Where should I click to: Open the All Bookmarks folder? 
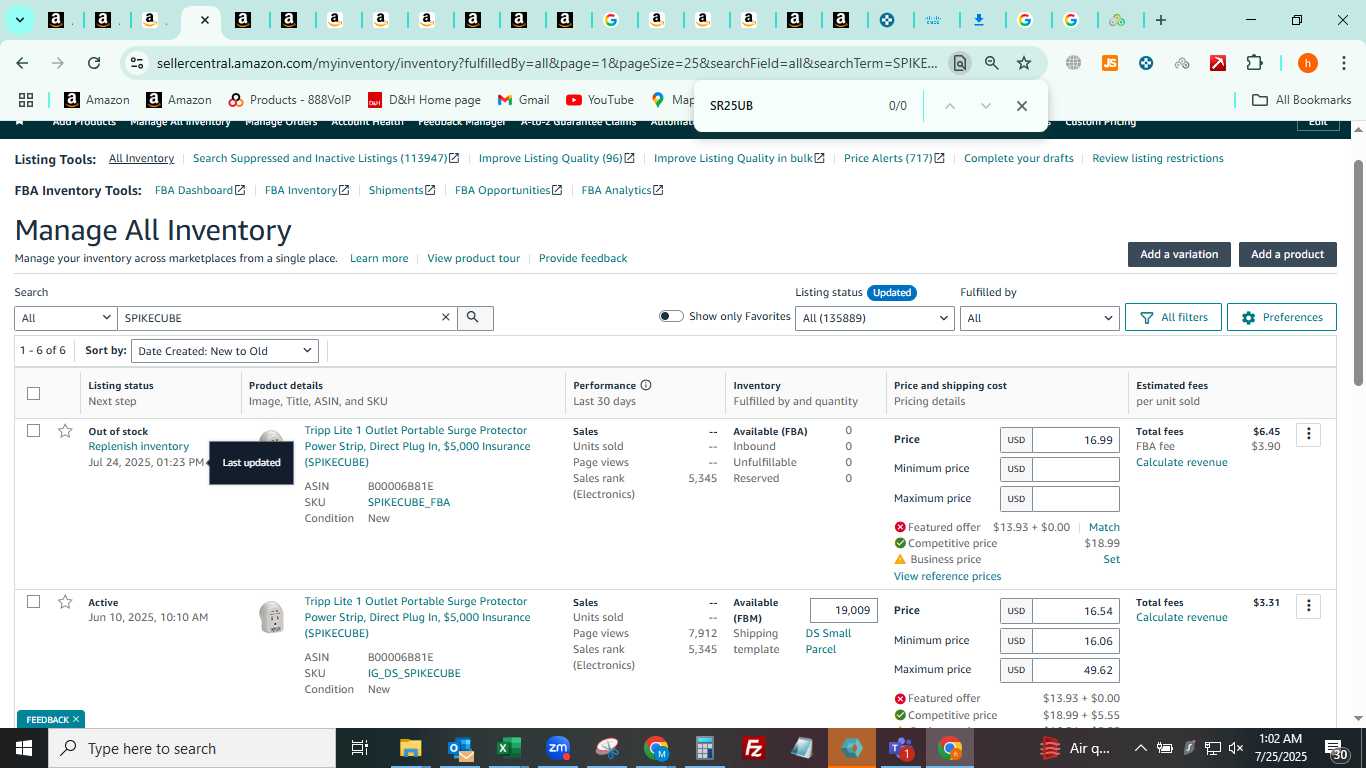(1302, 100)
